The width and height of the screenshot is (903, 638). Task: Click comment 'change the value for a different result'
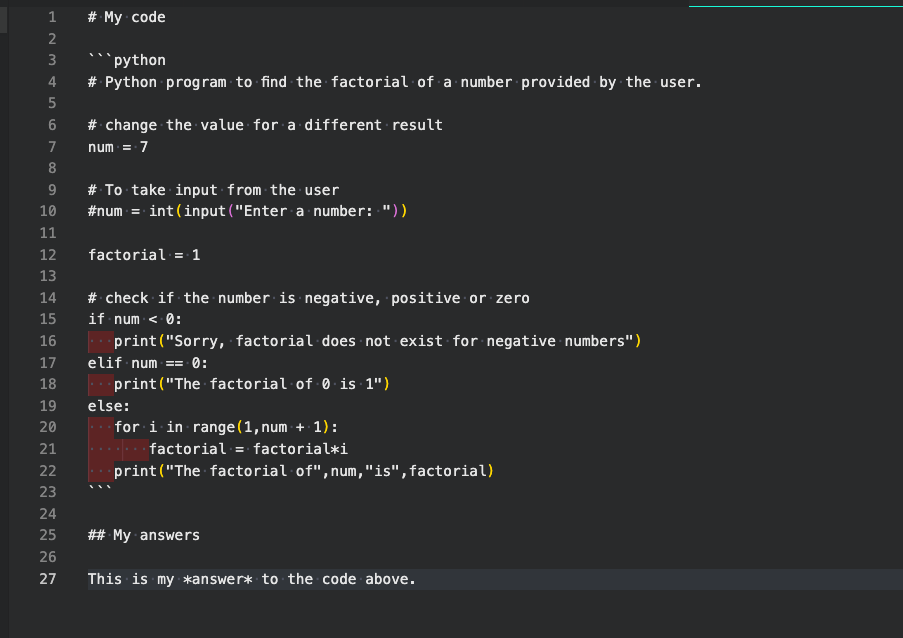point(265,125)
